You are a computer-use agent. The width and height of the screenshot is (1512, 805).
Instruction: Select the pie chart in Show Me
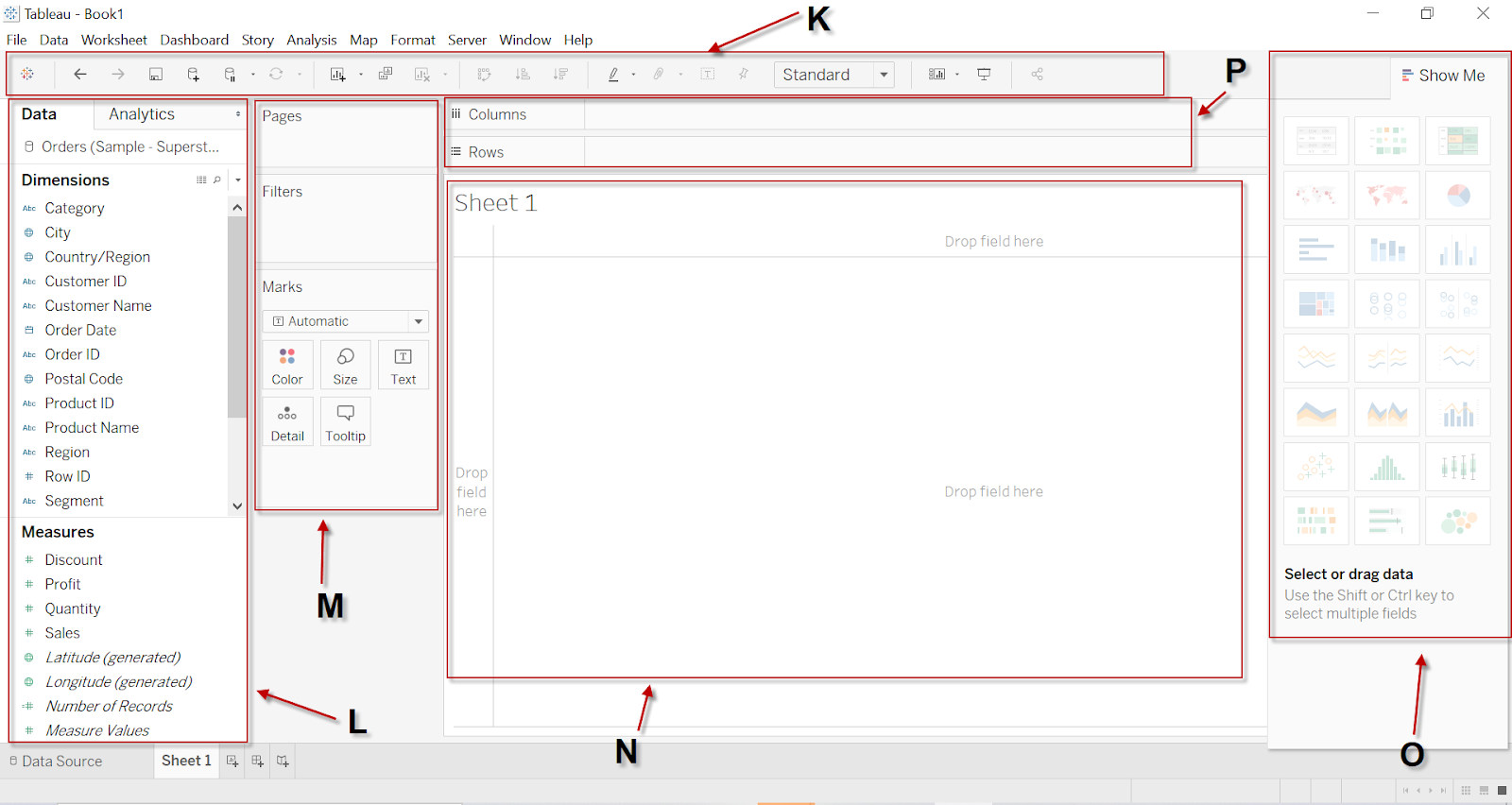pos(1458,196)
